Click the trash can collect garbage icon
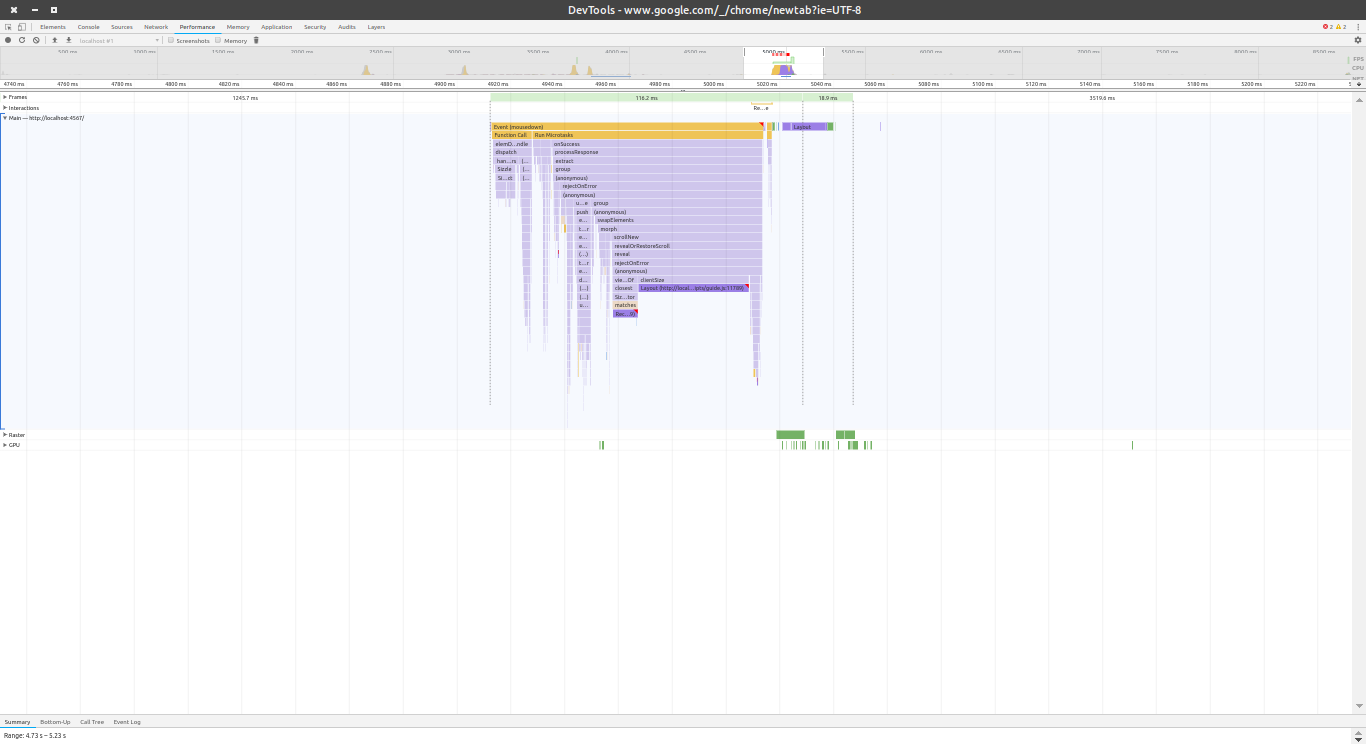This screenshot has height=744, width=1366. click(256, 40)
